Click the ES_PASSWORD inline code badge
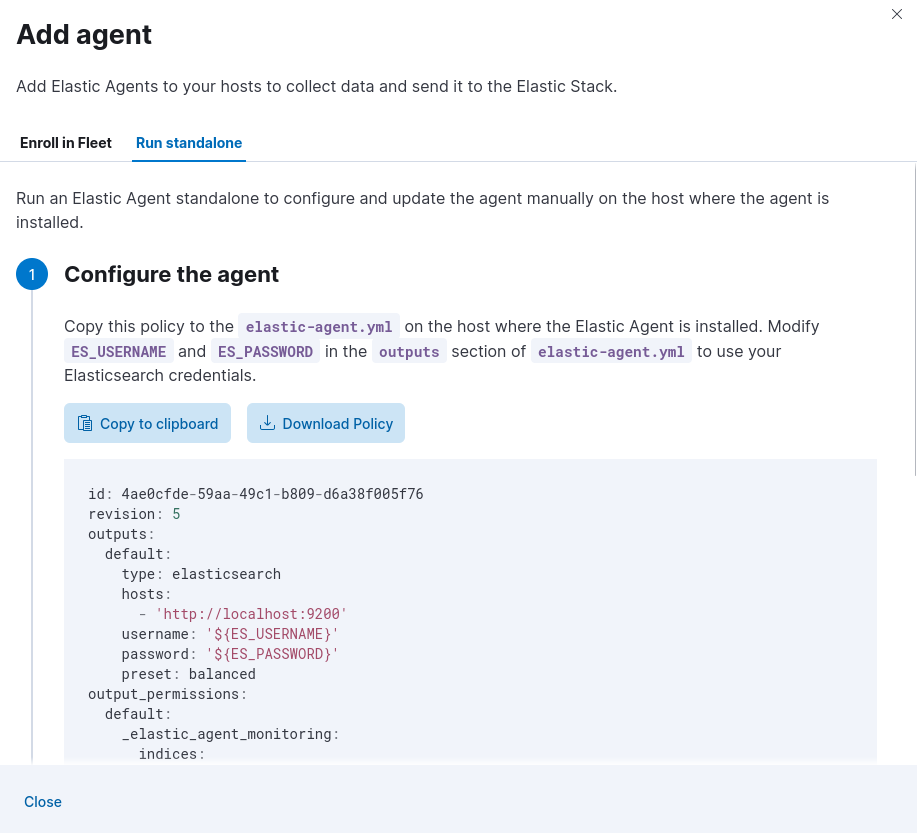The width and height of the screenshot is (917, 833). pyautogui.click(x=266, y=352)
